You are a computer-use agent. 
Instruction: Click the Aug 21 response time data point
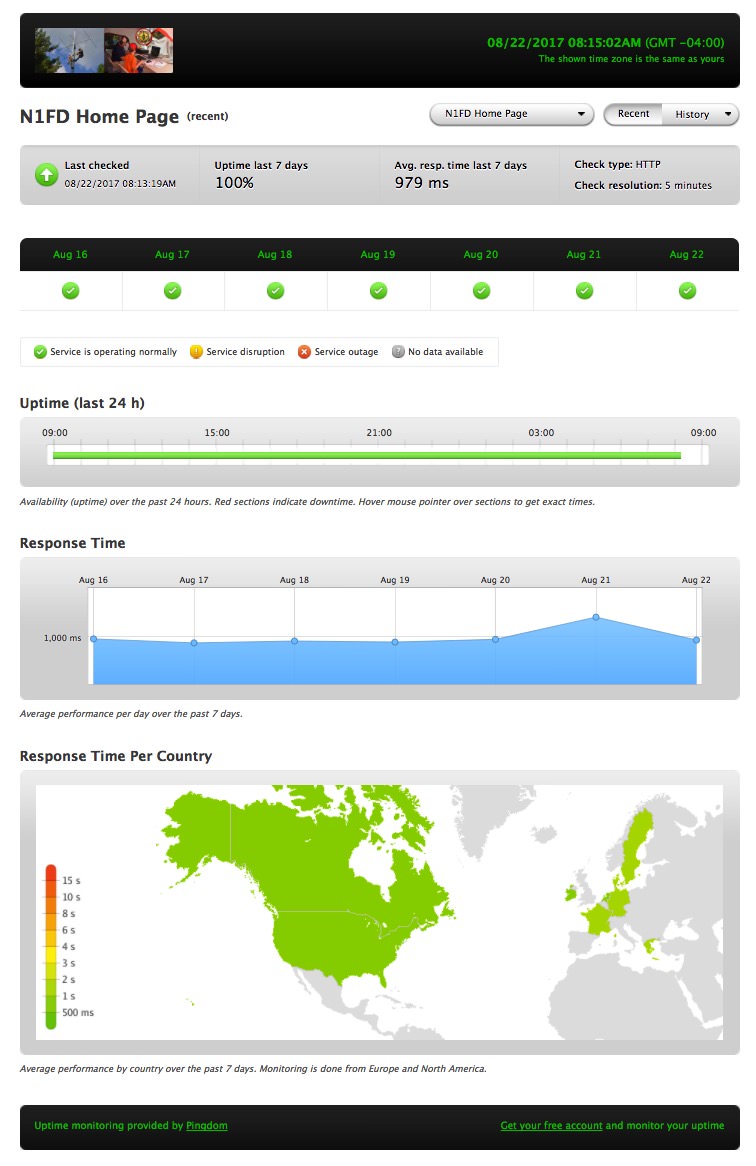(595, 617)
